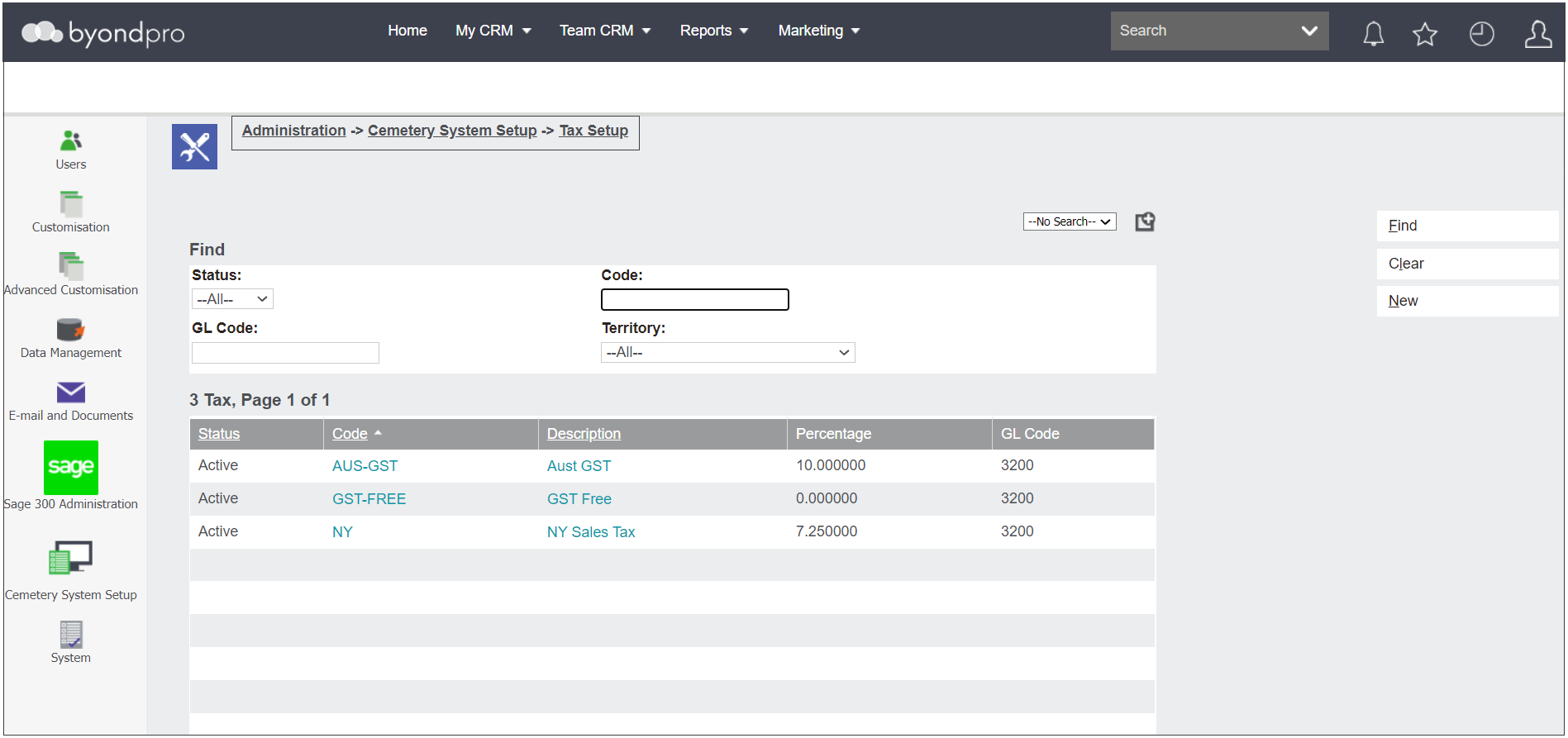1568x738 pixels.
Task: Select GL Code 3200 in NY row
Action: click(x=1018, y=531)
